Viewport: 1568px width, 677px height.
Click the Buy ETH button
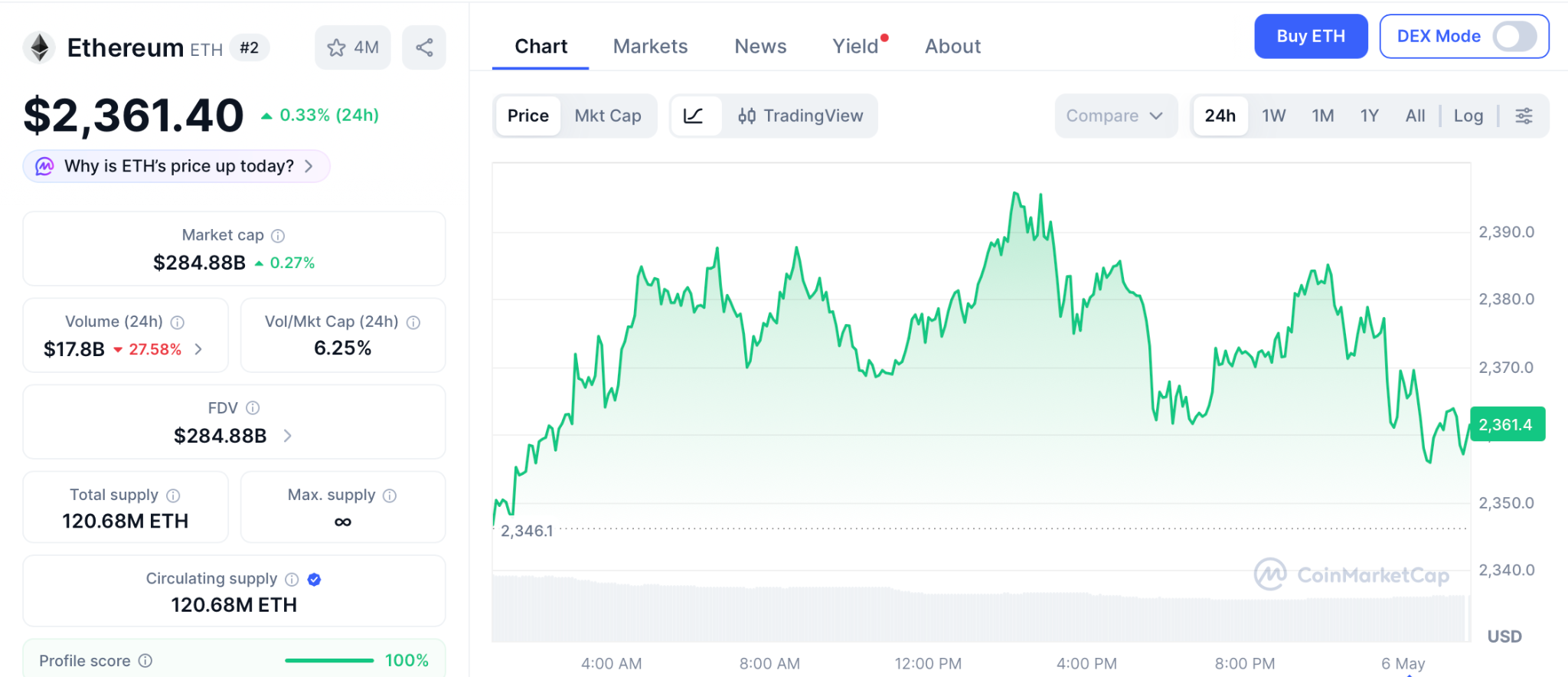[1311, 36]
